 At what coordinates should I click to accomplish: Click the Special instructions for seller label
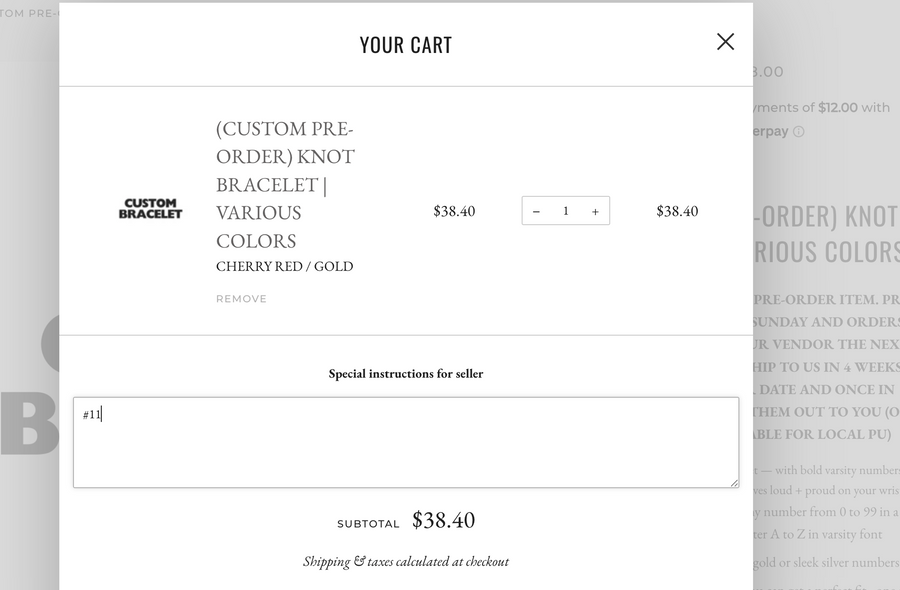pyautogui.click(x=405, y=374)
